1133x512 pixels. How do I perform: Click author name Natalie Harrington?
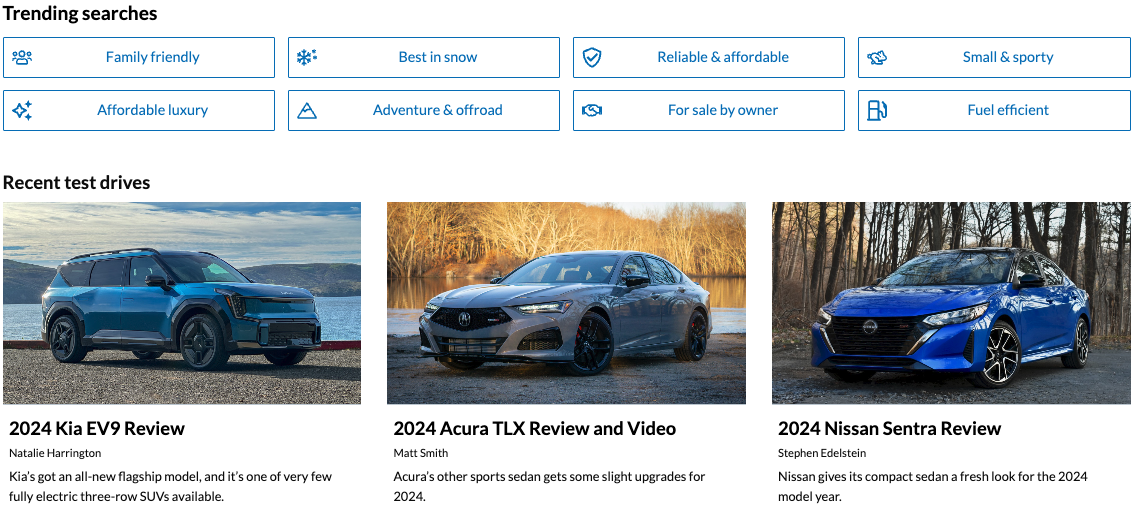(x=55, y=453)
